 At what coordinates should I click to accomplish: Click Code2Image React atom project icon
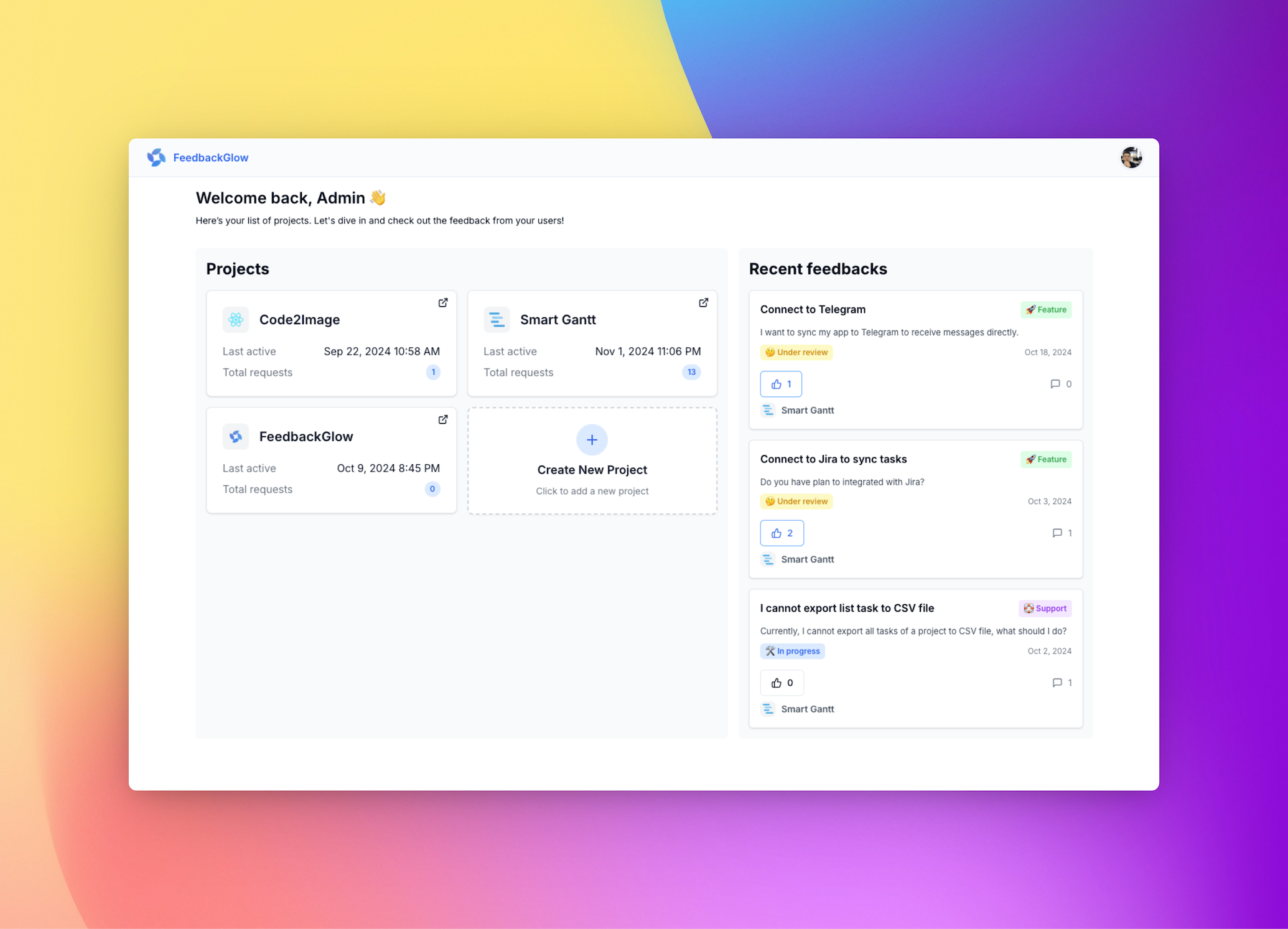(236, 320)
